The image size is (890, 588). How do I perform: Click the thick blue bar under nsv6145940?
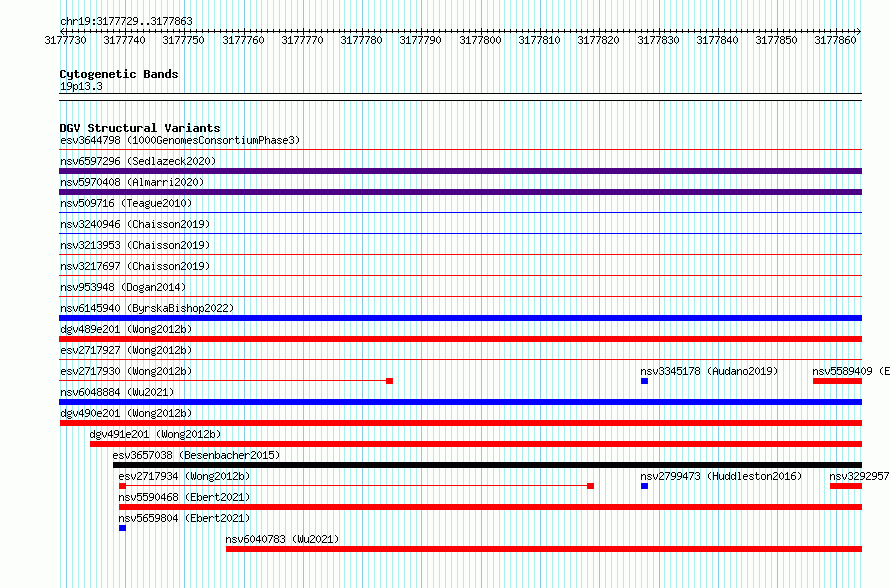point(460,318)
